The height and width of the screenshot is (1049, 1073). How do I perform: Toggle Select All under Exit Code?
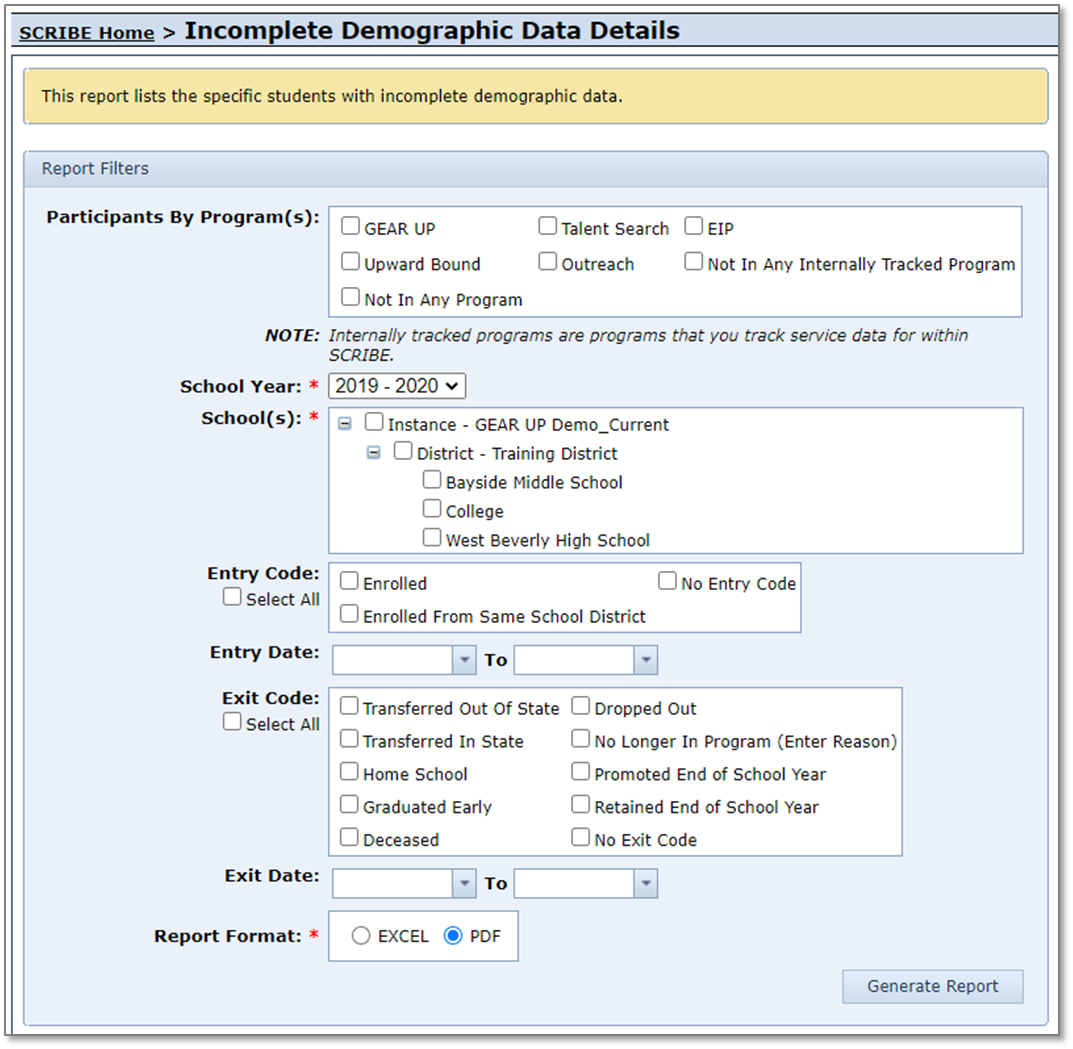(232, 722)
